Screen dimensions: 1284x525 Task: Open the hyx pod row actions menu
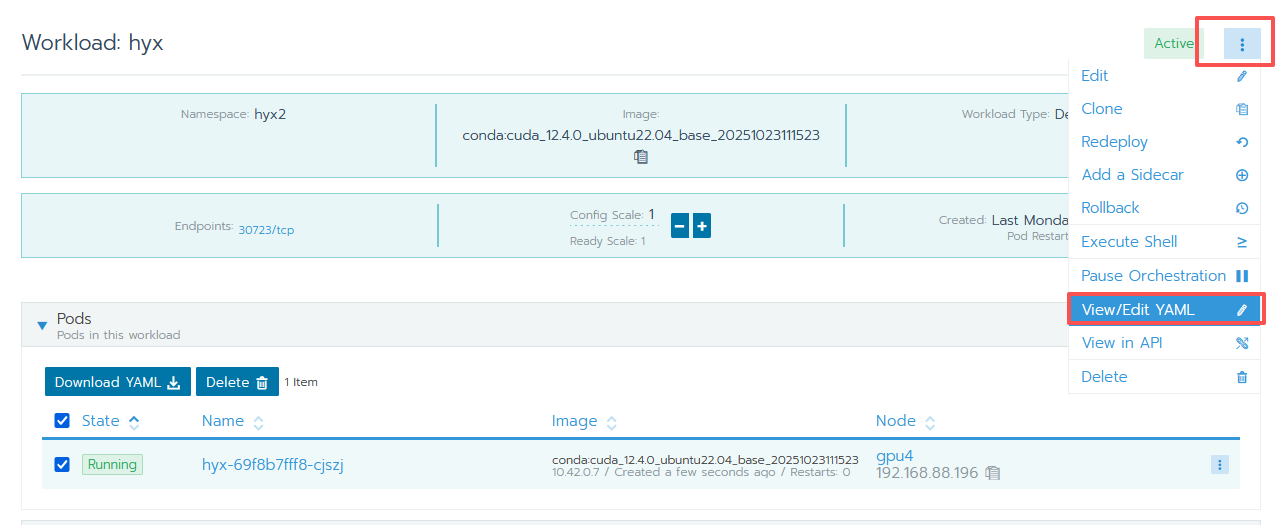(x=1219, y=464)
